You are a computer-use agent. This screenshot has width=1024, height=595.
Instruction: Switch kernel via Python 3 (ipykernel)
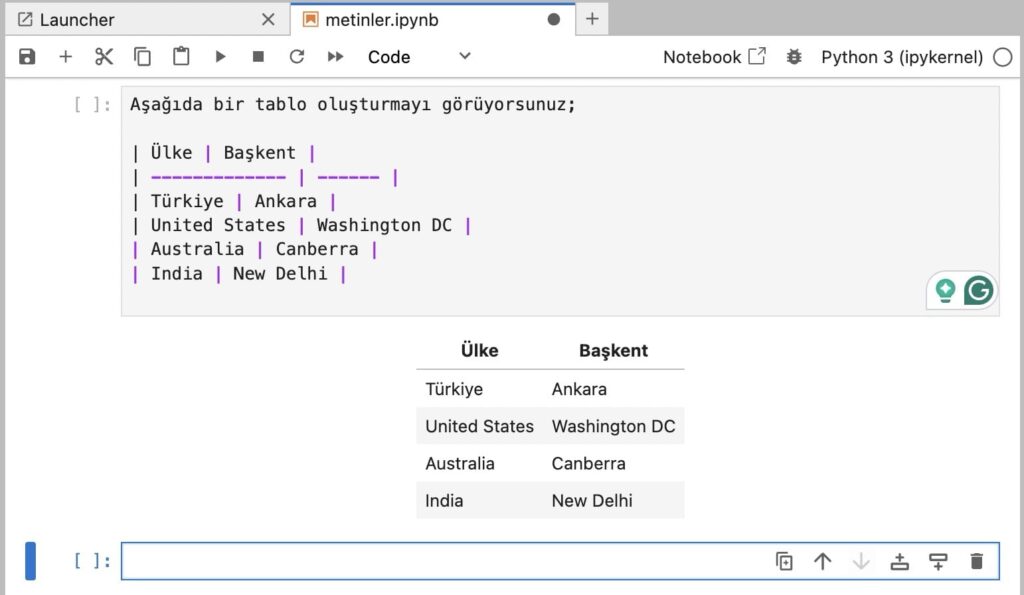point(902,57)
